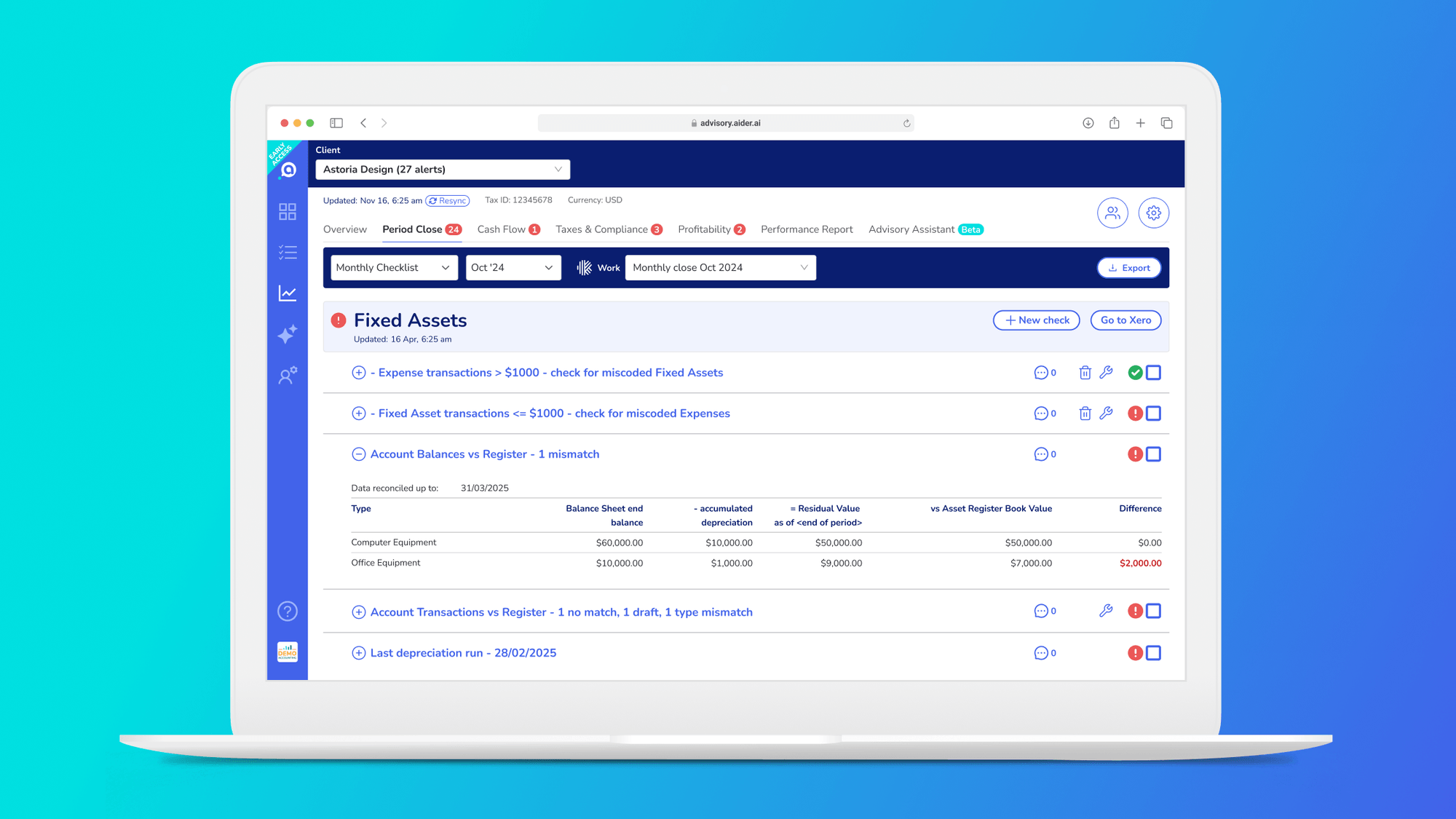
Task: Tick checkbox for Account Transactions vs Register
Action: [x=1153, y=612]
